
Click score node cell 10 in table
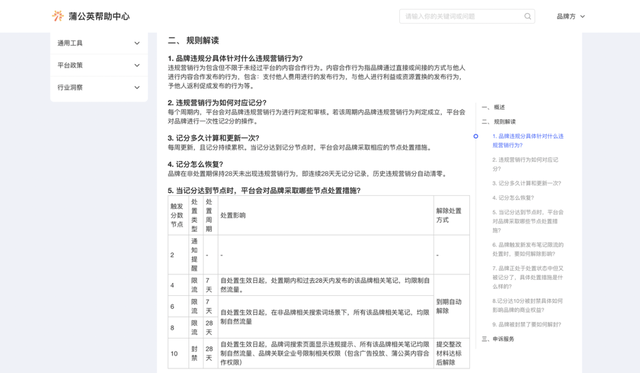pyautogui.click(x=178, y=353)
